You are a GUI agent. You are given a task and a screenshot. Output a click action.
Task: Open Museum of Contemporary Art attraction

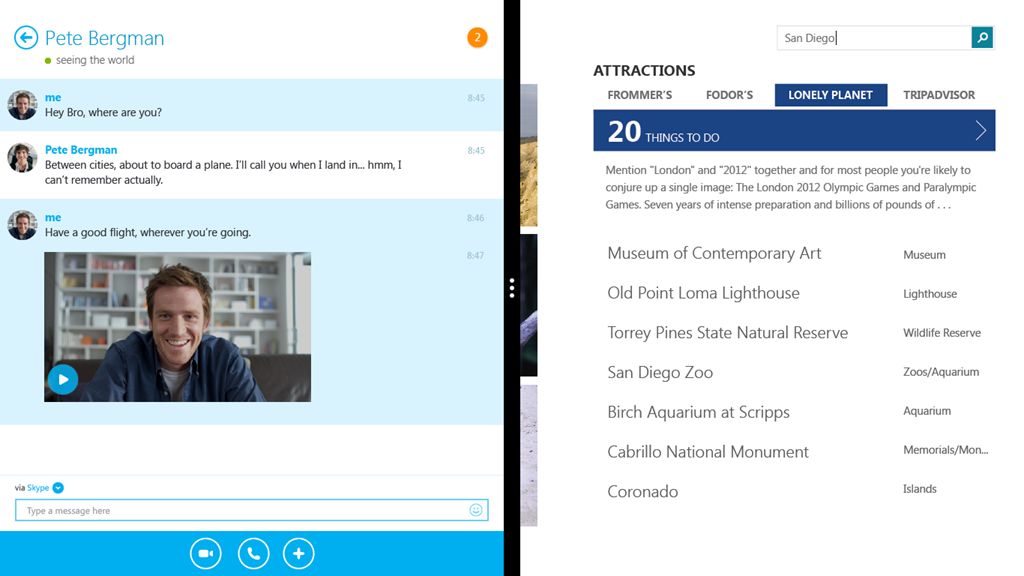click(x=714, y=253)
